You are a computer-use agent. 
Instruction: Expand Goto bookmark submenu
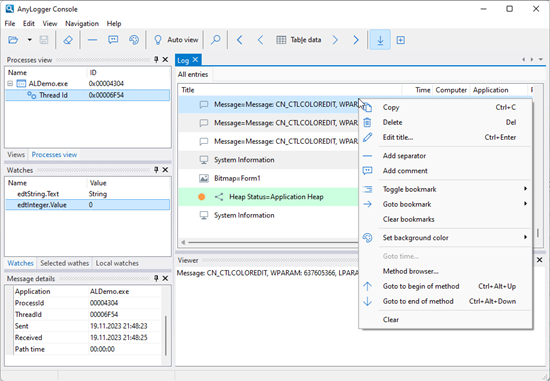[445, 204]
